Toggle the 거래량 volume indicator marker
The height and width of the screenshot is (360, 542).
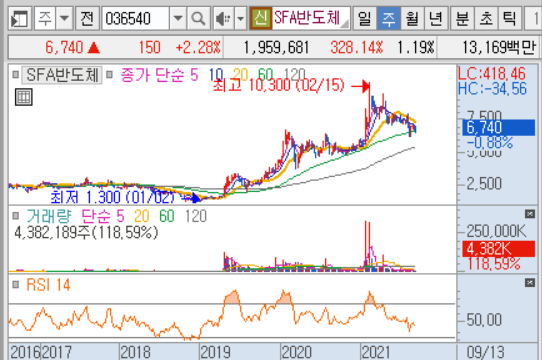pyautogui.click(x=15, y=216)
